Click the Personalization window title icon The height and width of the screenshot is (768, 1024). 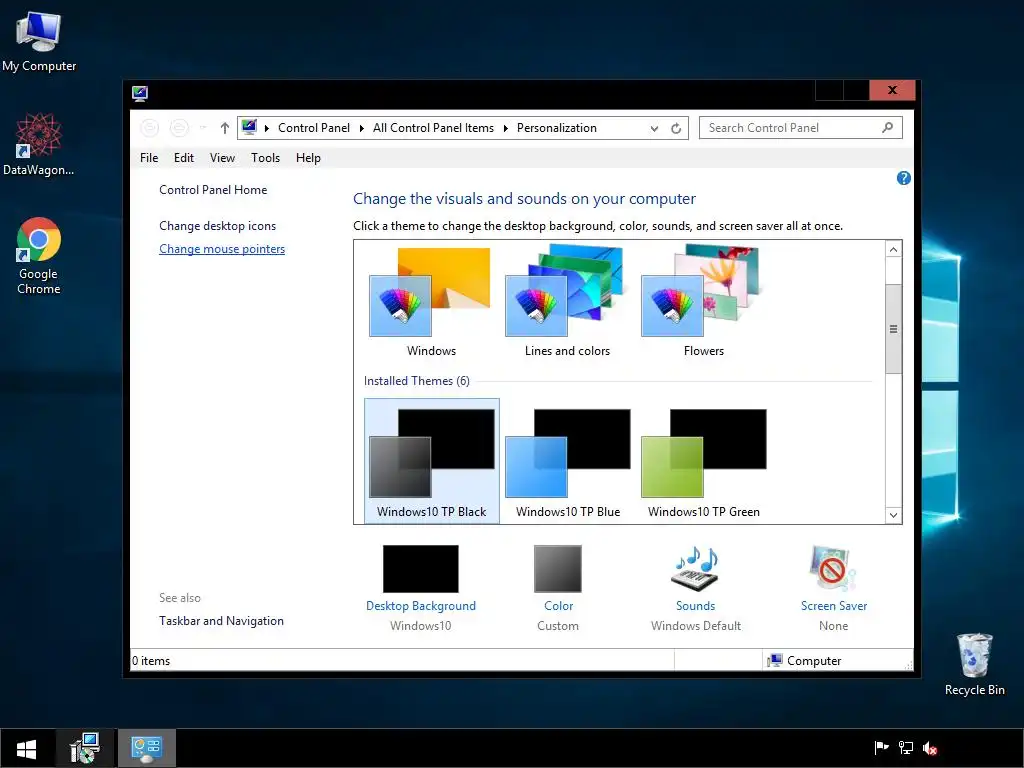pos(140,93)
